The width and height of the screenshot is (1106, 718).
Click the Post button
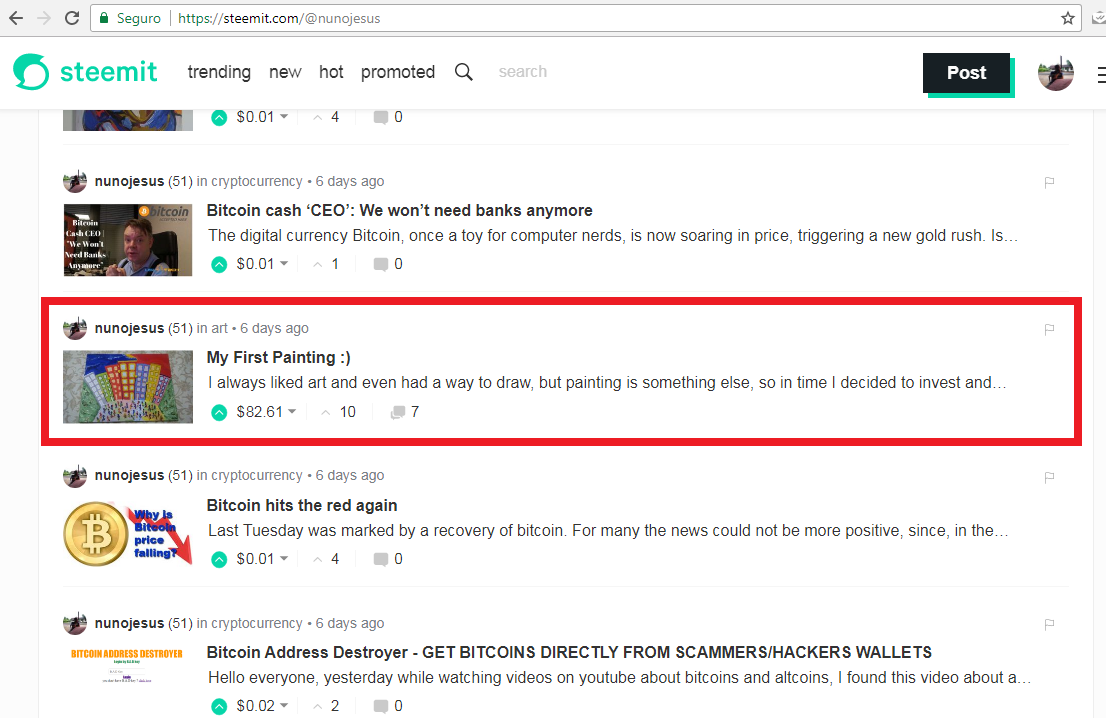[x=966, y=73]
